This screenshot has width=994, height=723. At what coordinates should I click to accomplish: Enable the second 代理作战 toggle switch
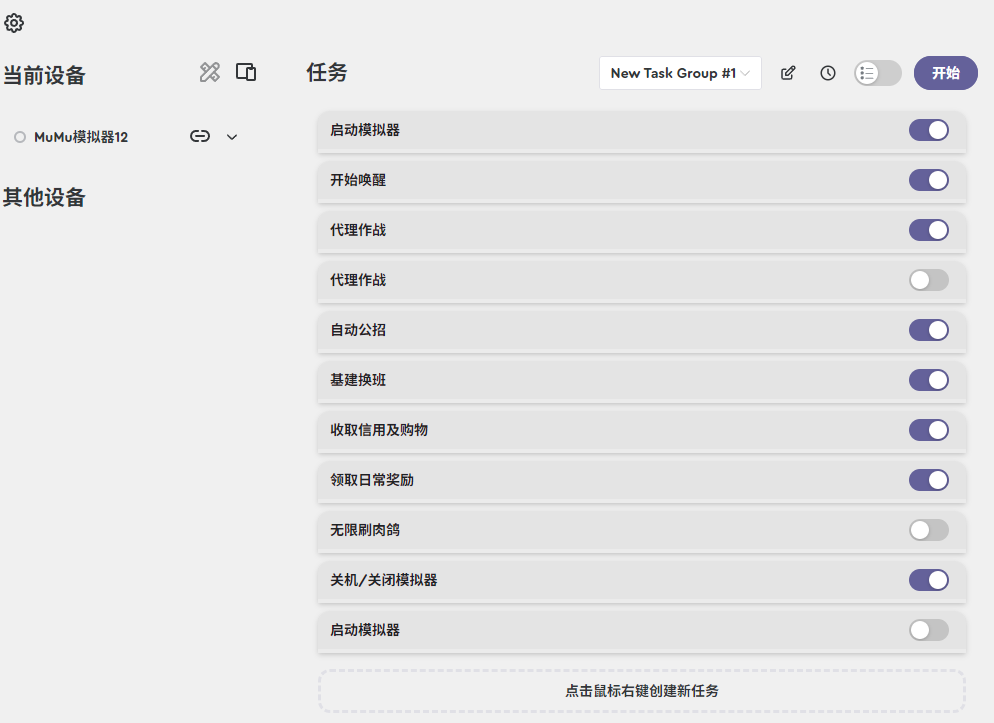(x=928, y=280)
